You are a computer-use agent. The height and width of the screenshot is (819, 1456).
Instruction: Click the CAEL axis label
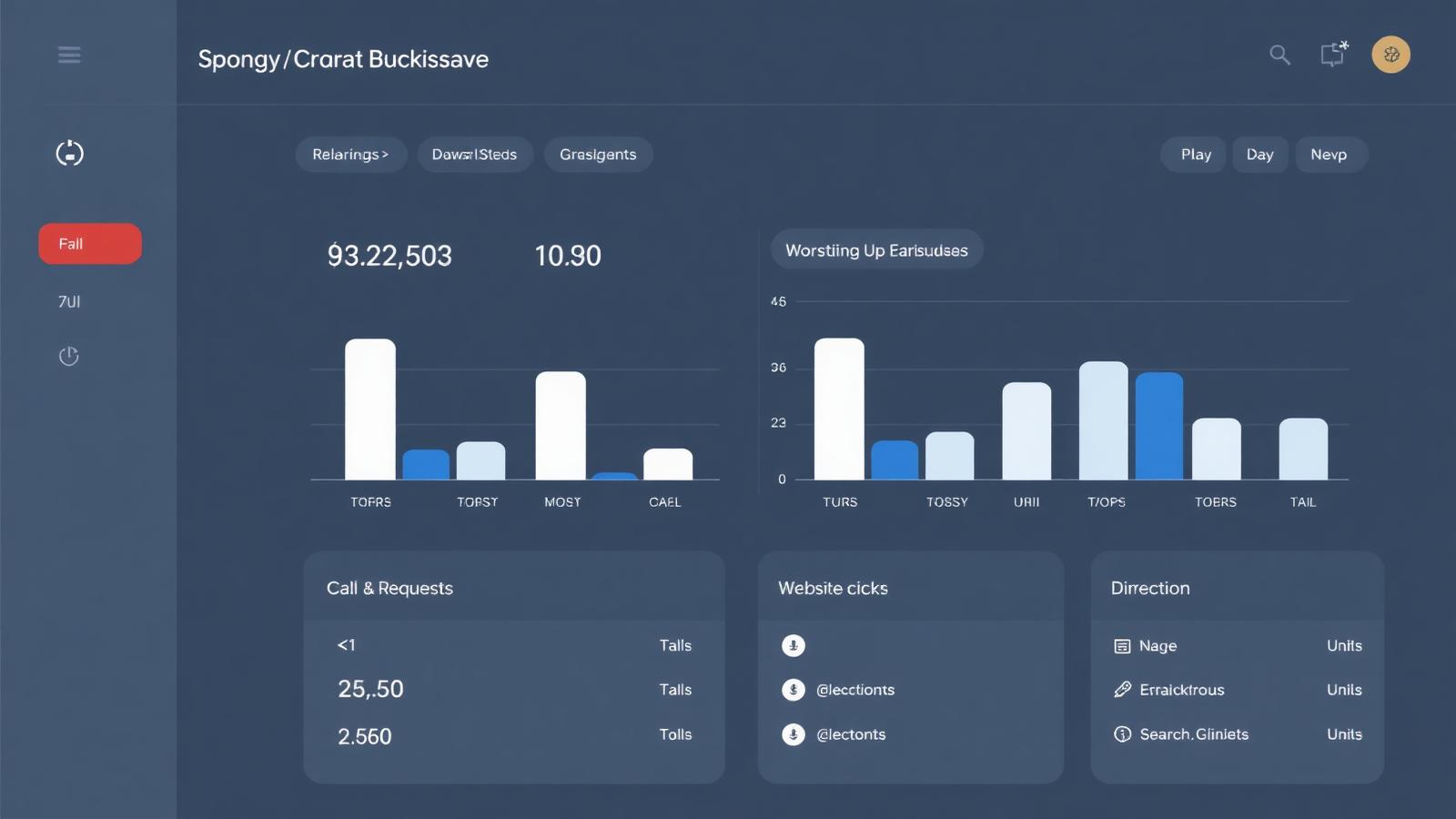click(664, 502)
